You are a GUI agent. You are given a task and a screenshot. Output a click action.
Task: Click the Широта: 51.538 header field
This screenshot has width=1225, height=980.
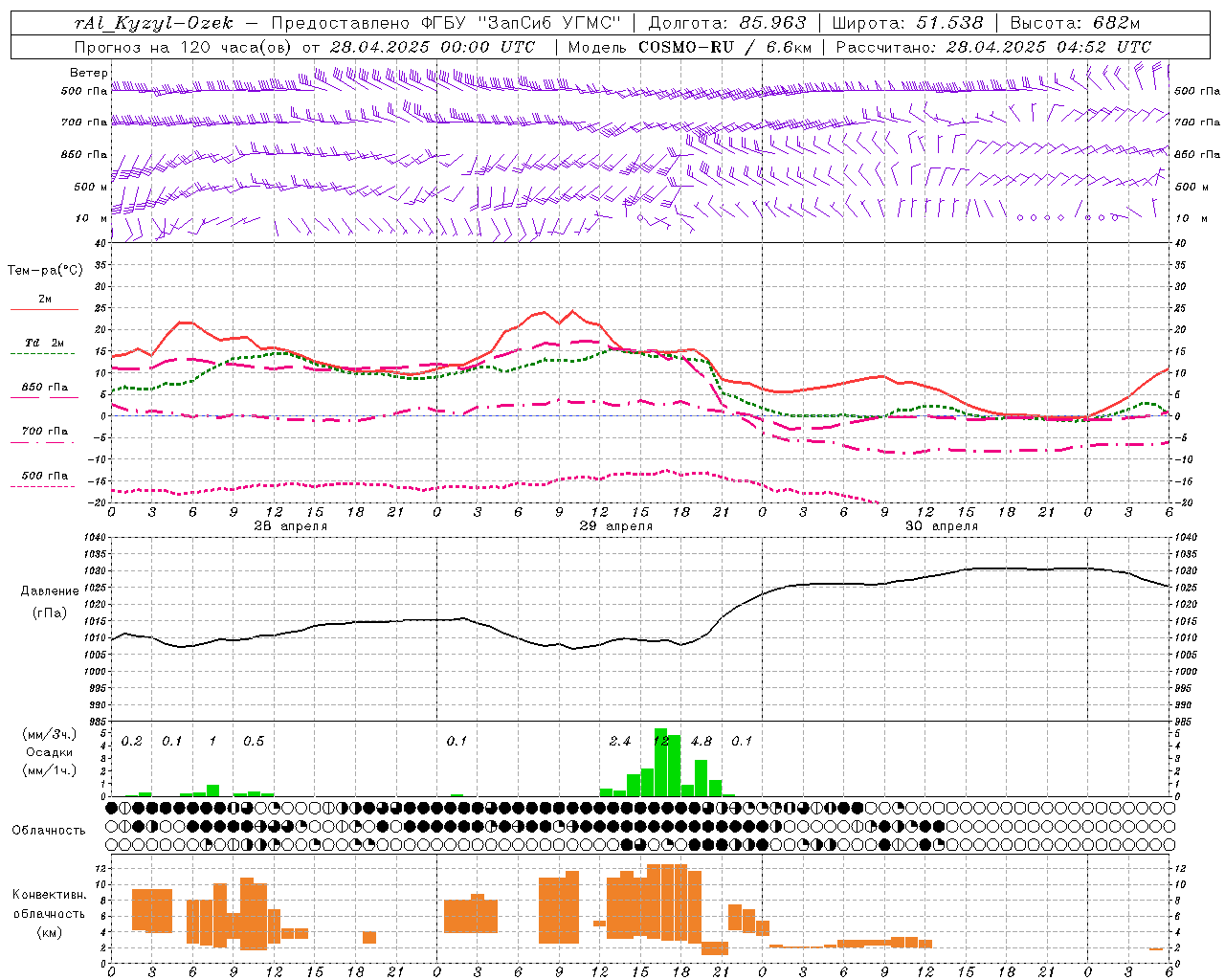pyautogui.click(x=907, y=24)
